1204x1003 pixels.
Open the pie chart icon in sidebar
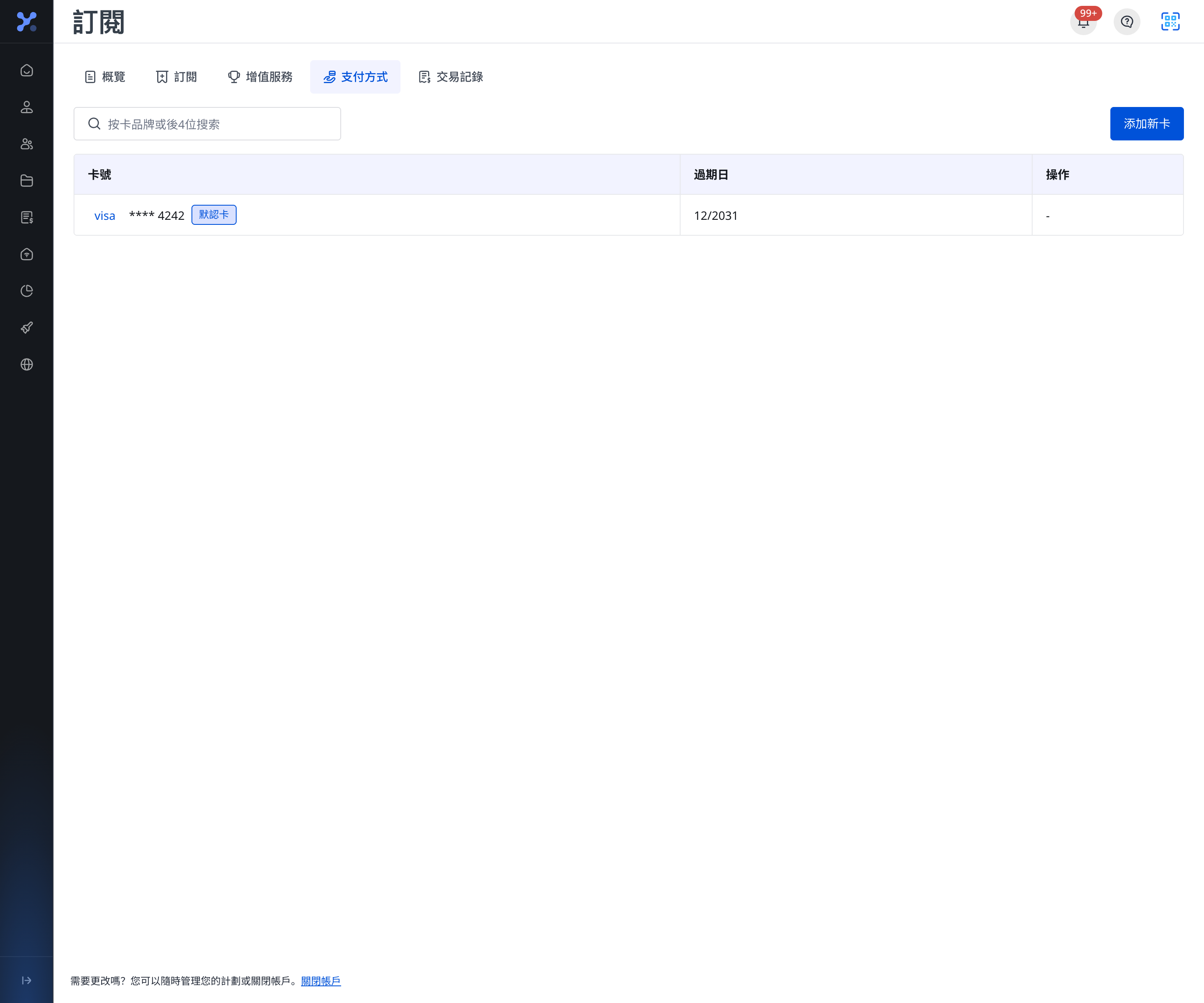coord(26,290)
